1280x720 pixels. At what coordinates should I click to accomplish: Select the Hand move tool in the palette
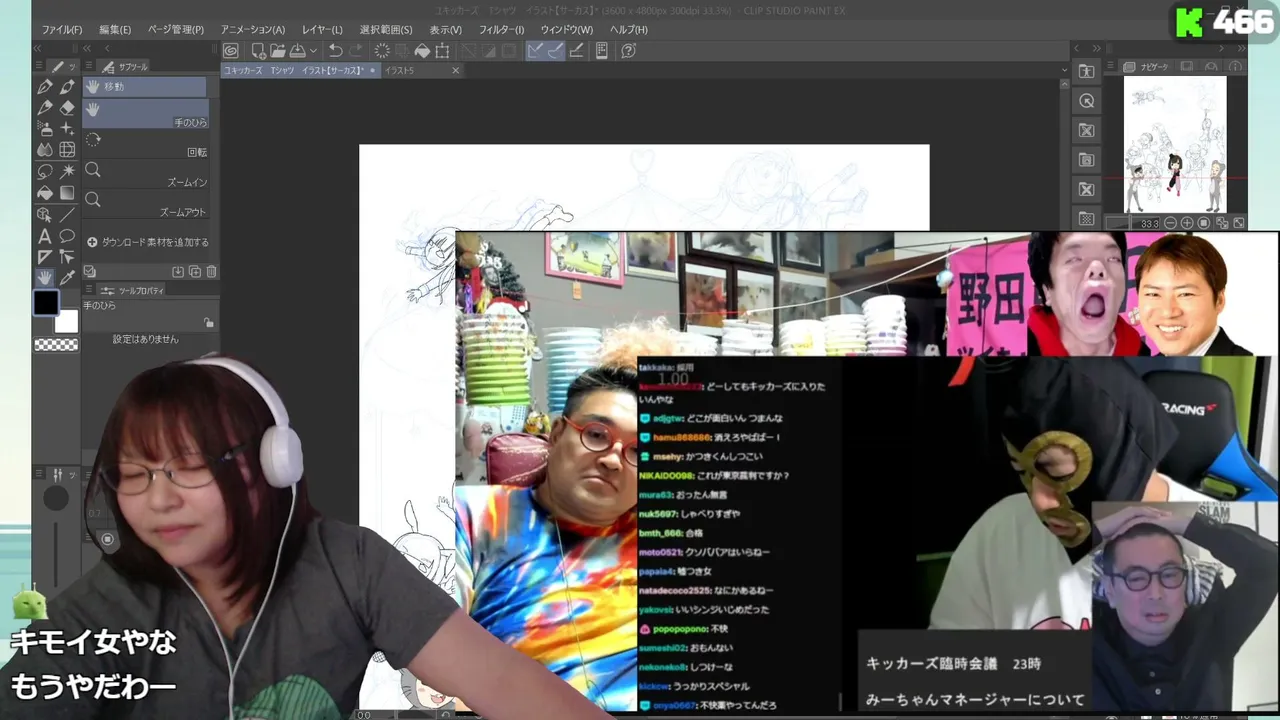[x=45, y=278]
